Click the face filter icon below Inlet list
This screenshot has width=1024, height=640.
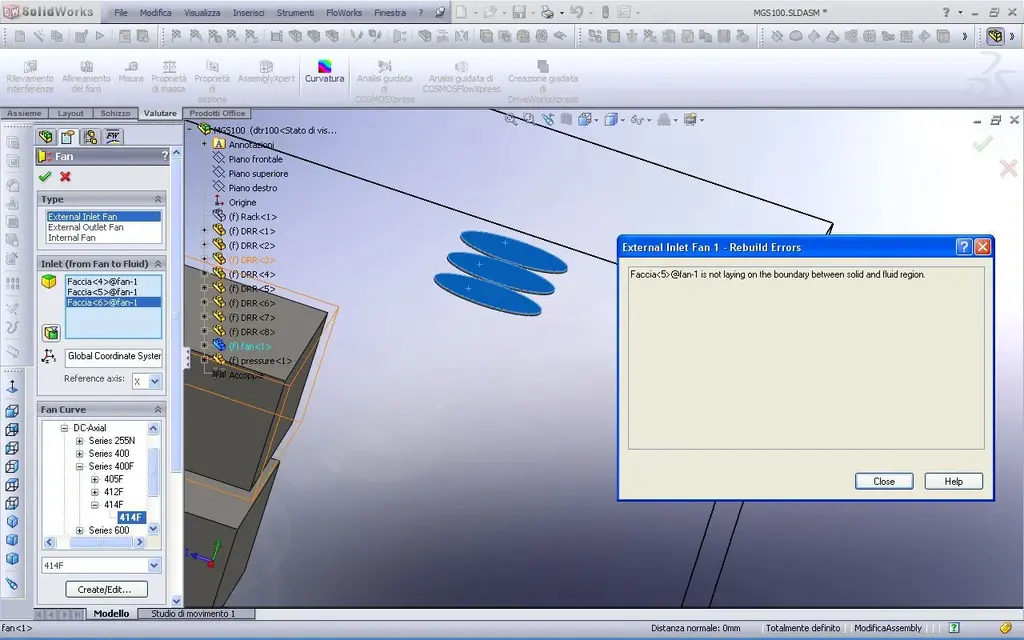pyautogui.click(x=51, y=333)
